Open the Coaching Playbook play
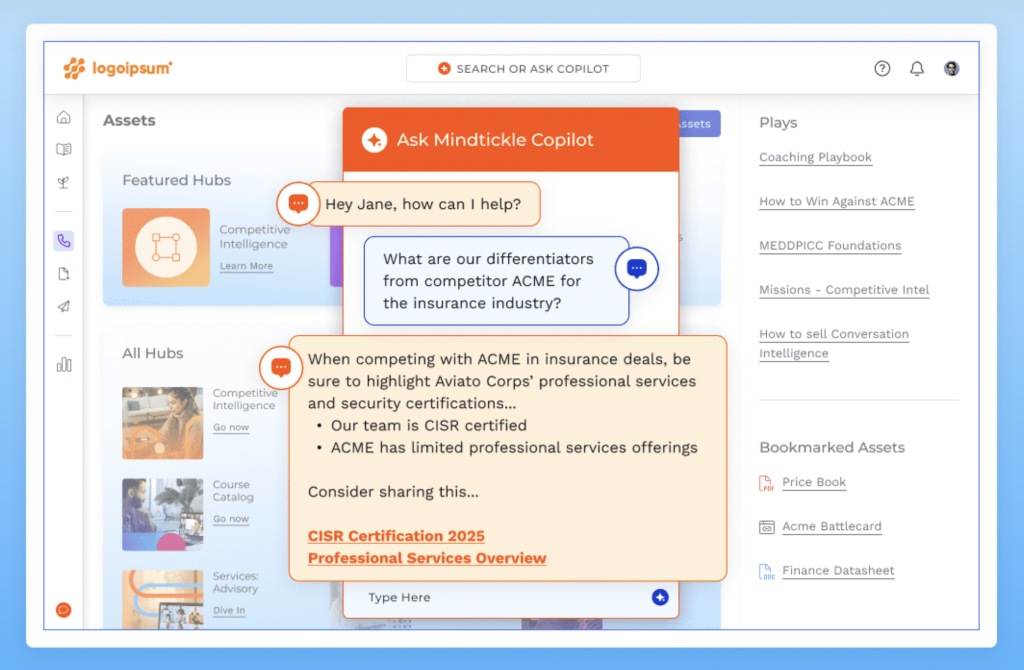 815,157
